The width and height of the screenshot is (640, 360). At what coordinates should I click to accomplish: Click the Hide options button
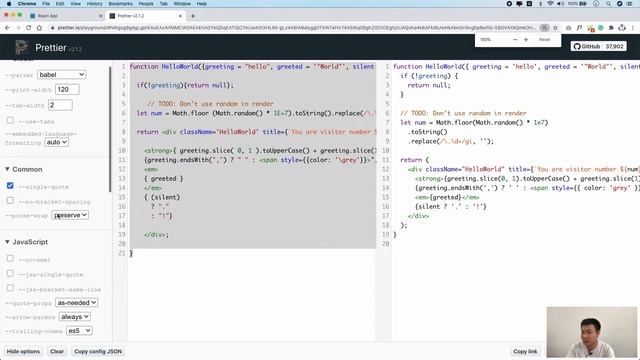(23, 351)
